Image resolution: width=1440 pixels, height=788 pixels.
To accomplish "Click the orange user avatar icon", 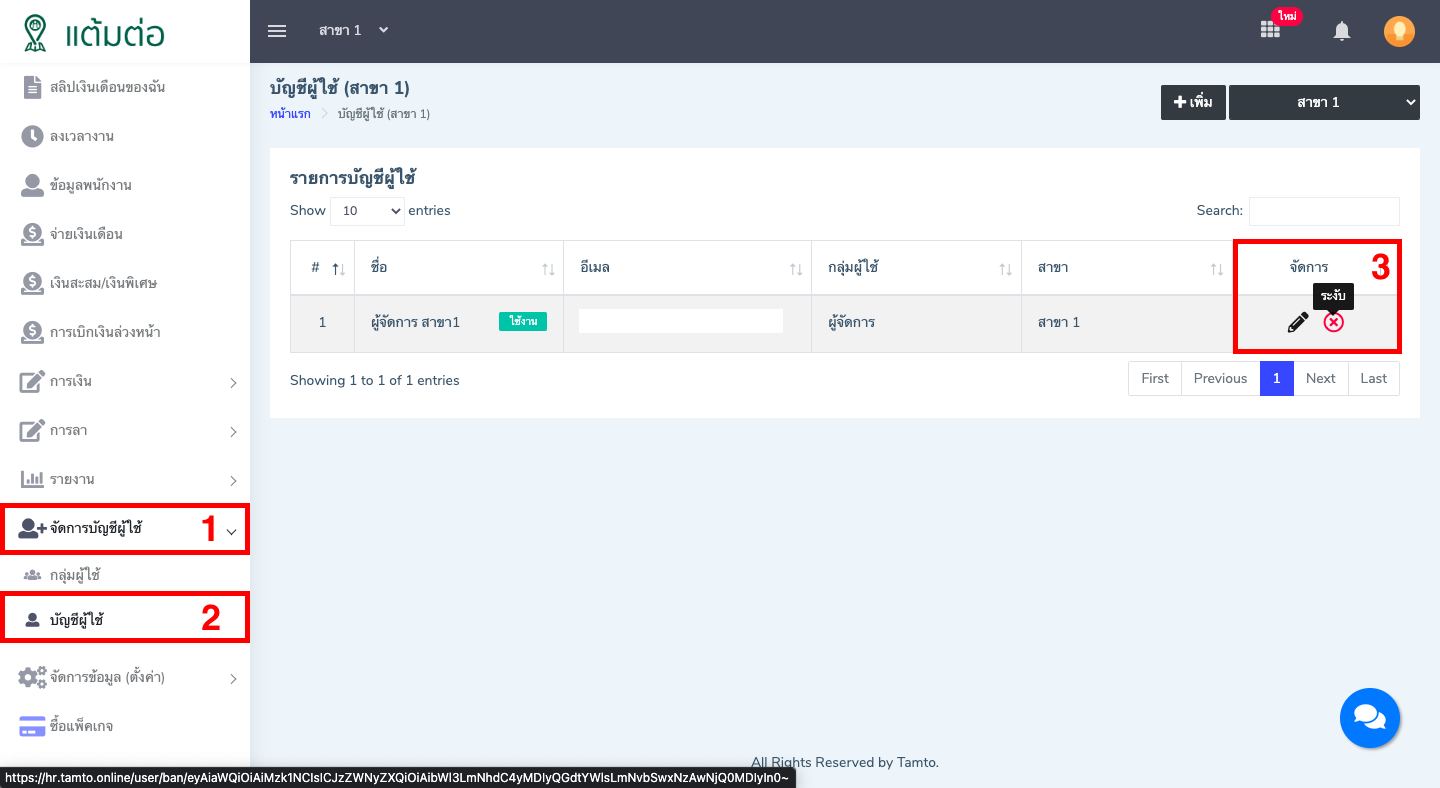I will pyautogui.click(x=1399, y=31).
